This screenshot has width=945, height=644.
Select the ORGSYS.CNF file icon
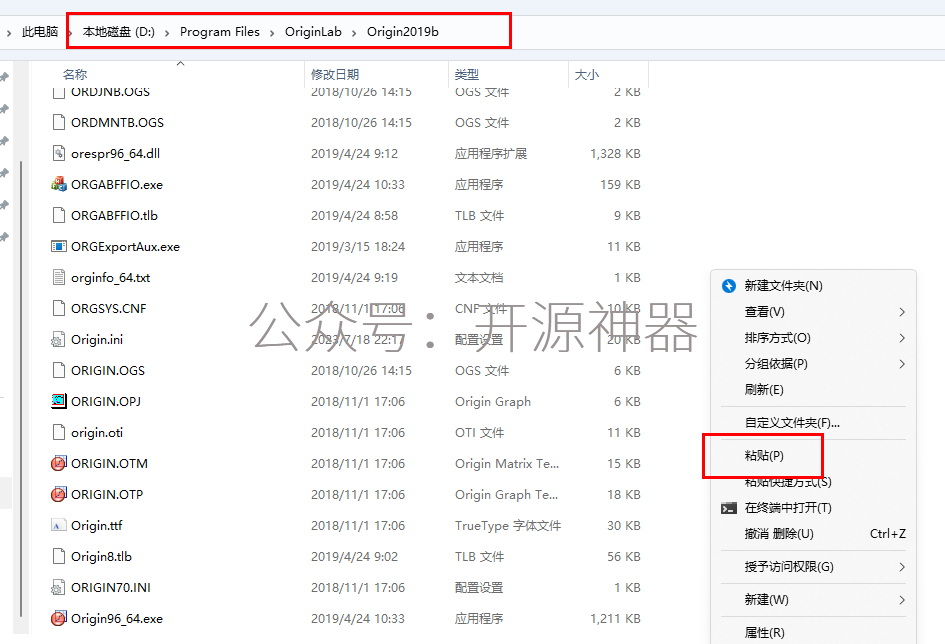(58, 308)
